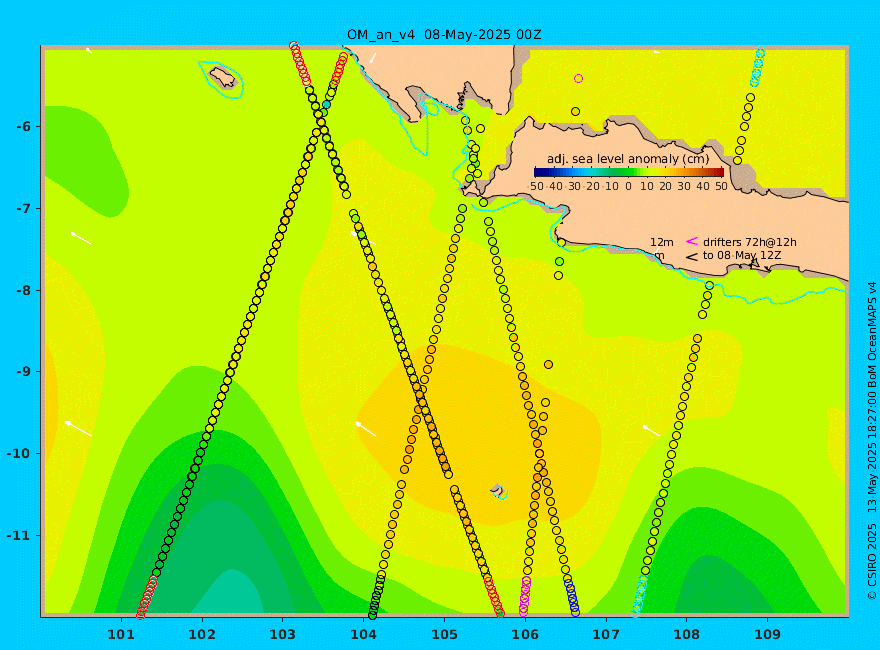Select the 'drifters 72h@12h' legend text
Viewport: 880px width, 650px height.
pos(750,242)
